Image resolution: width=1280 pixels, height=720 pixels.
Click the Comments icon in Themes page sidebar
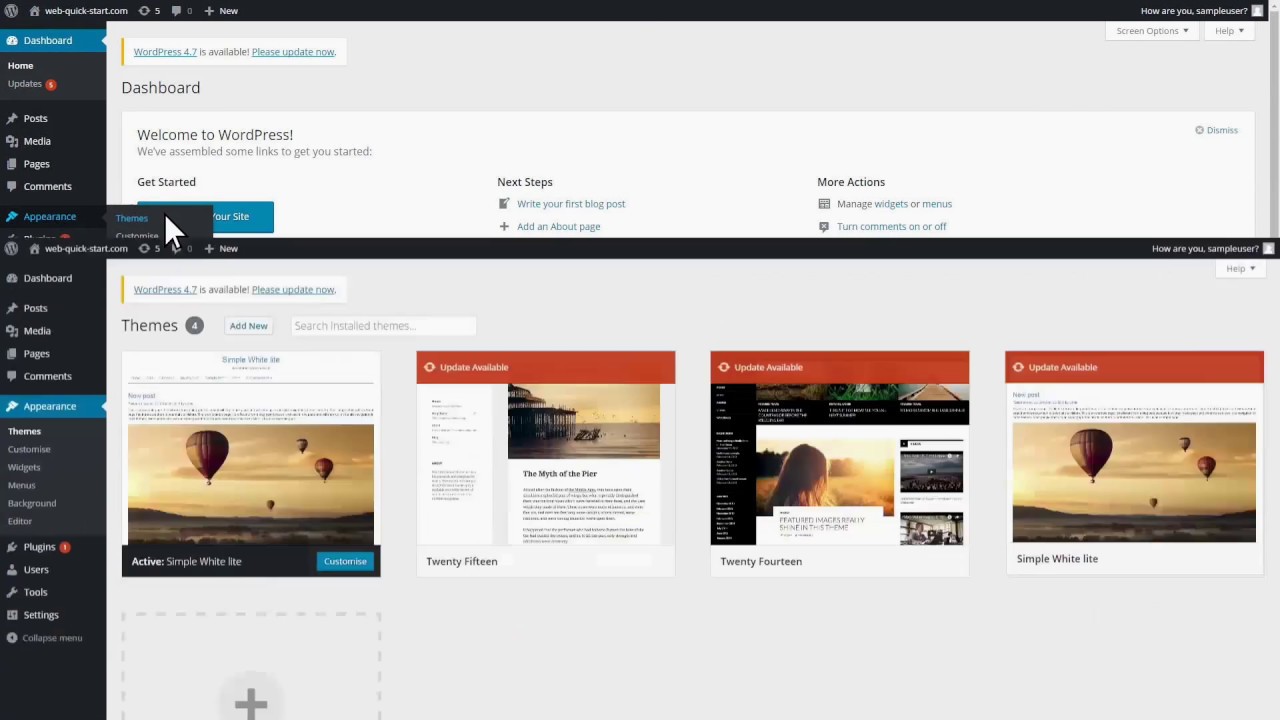pos(12,376)
